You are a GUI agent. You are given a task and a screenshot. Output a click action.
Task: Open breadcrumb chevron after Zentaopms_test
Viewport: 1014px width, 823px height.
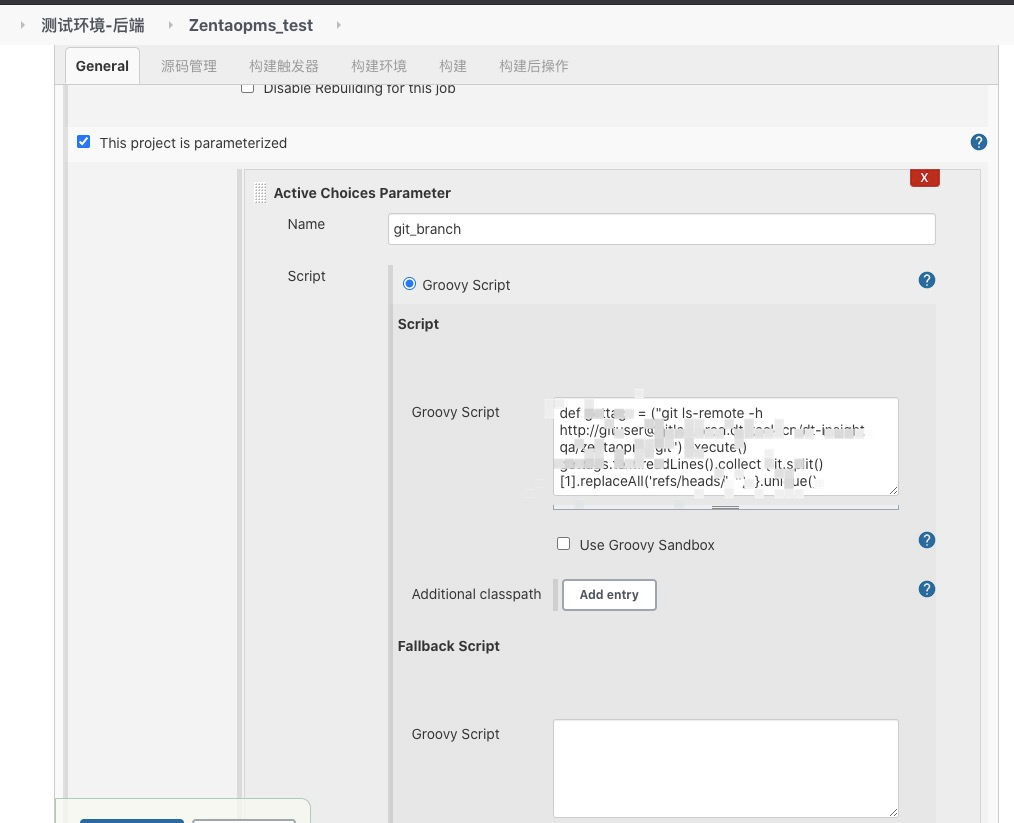coord(338,25)
